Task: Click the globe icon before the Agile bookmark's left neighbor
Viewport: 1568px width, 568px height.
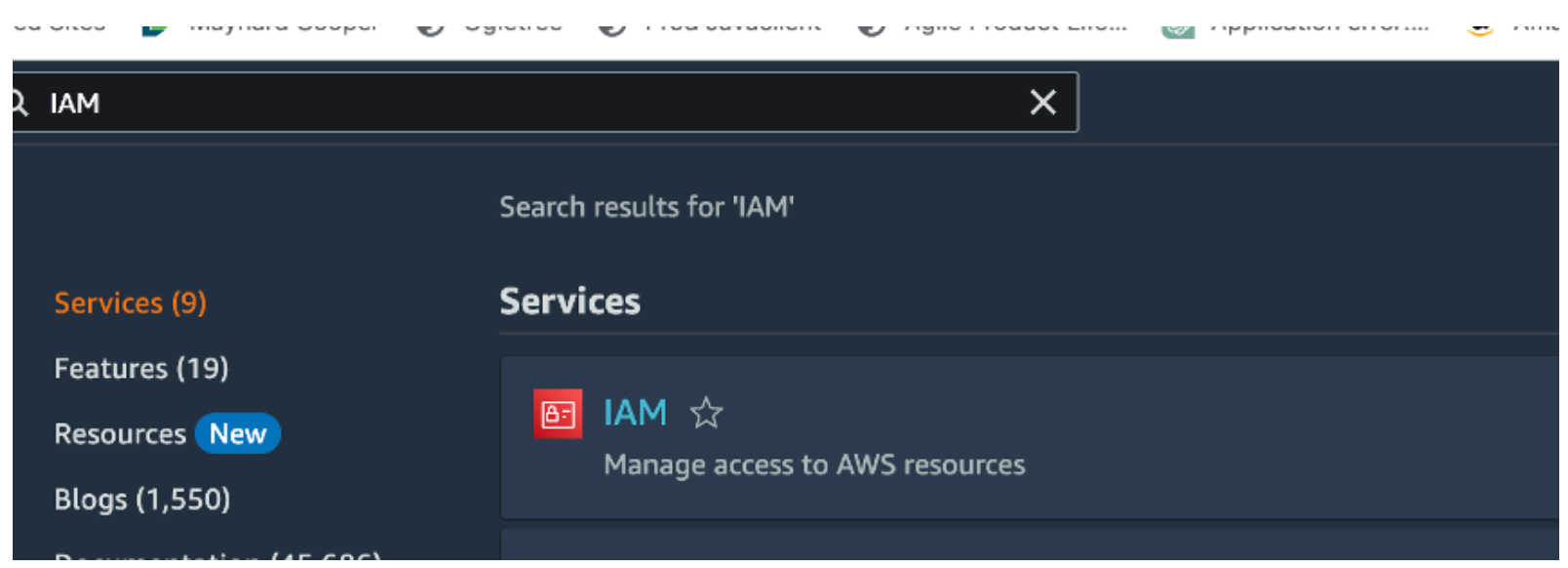Action: point(611,27)
